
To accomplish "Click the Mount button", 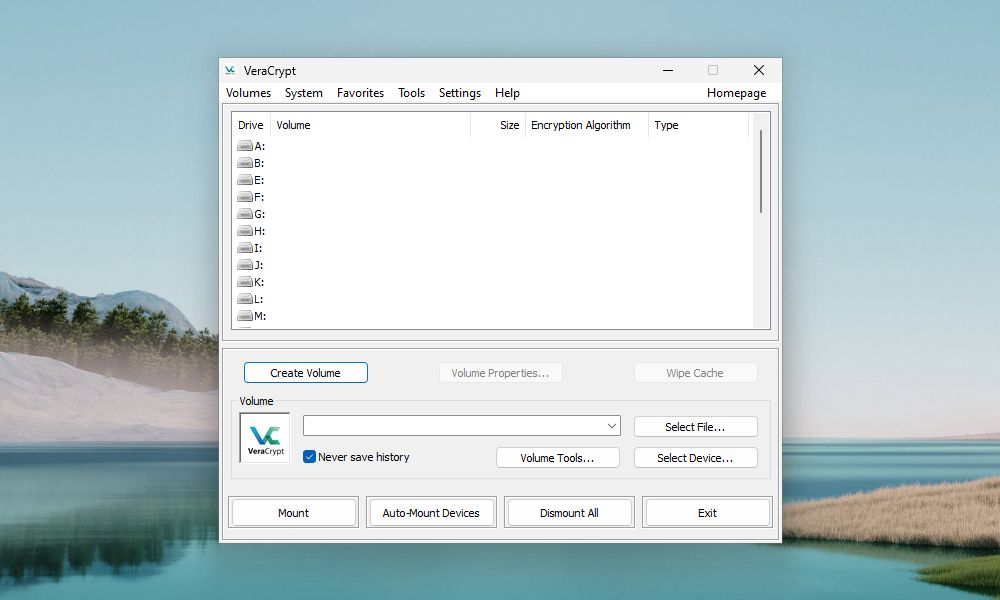I will click(x=293, y=513).
